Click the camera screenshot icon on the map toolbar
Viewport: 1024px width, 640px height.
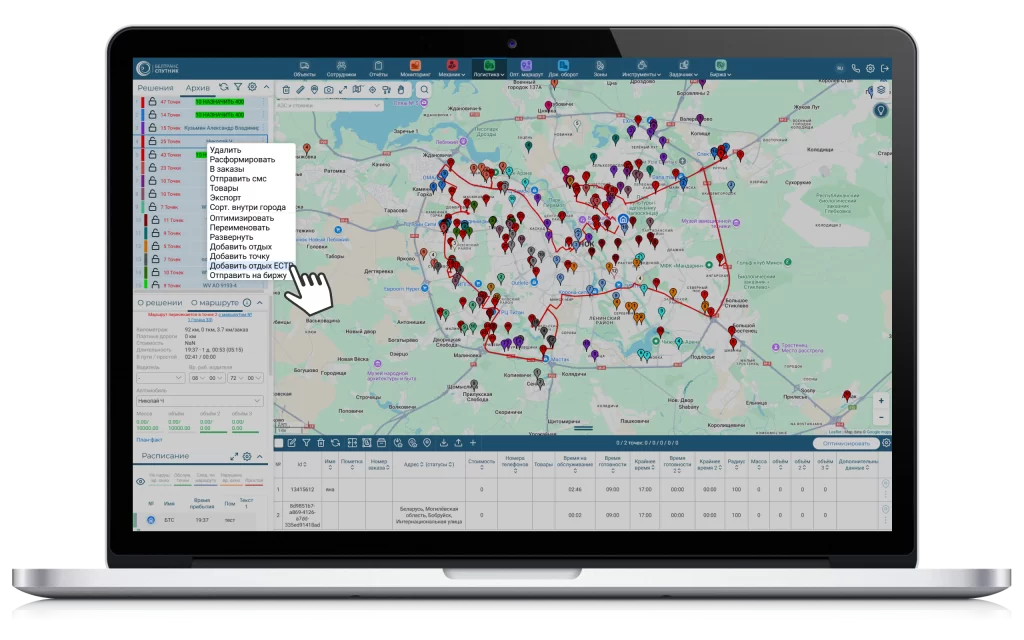click(x=328, y=90)
